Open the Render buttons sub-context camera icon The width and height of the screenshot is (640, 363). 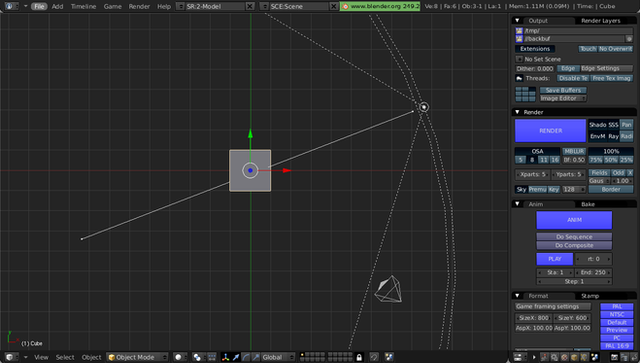click(x=614, y=357)
